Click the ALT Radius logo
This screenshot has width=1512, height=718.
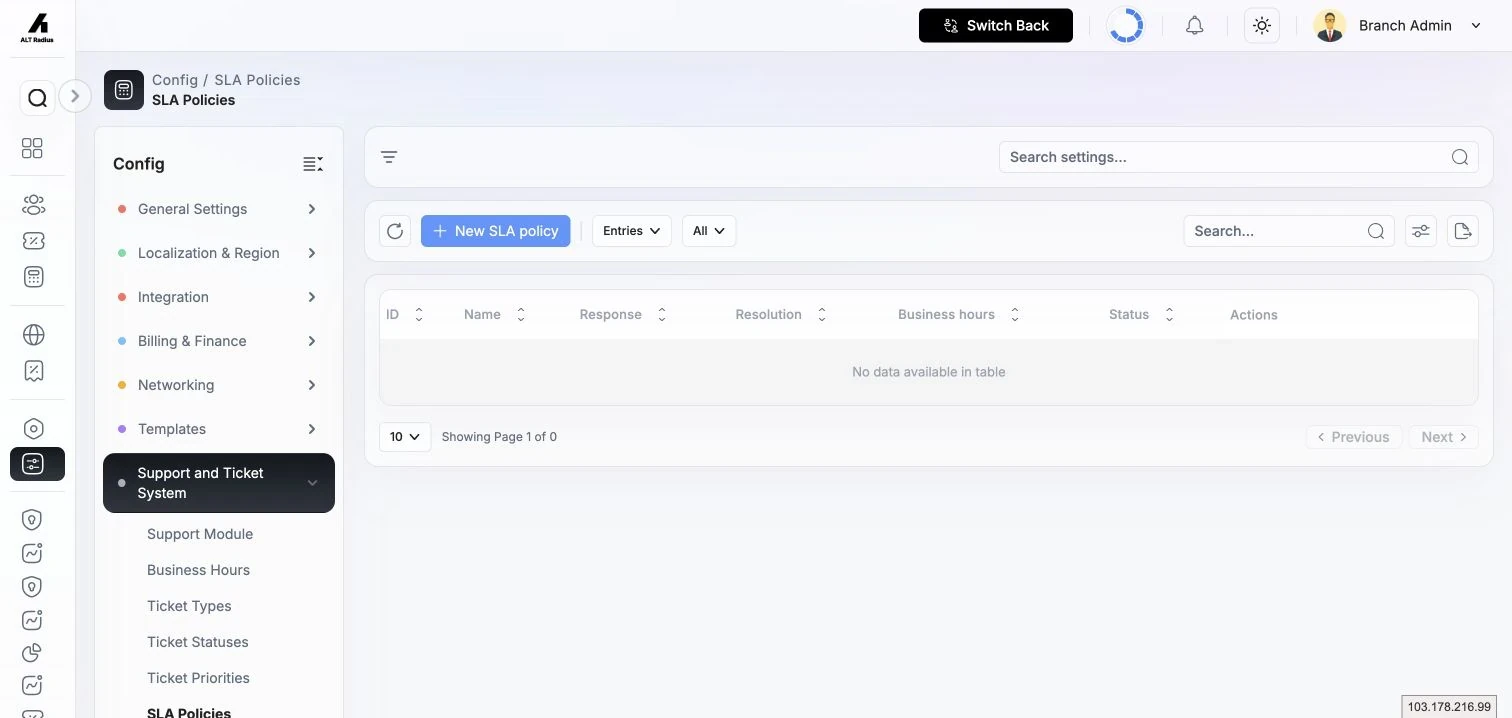37,27
